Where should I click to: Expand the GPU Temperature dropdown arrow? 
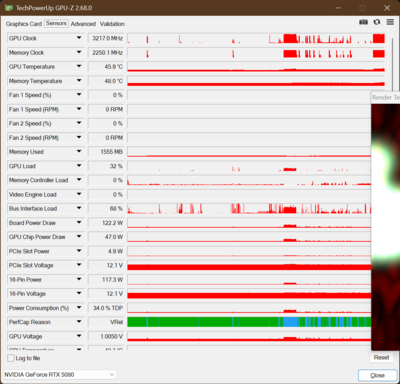[79, 66]
